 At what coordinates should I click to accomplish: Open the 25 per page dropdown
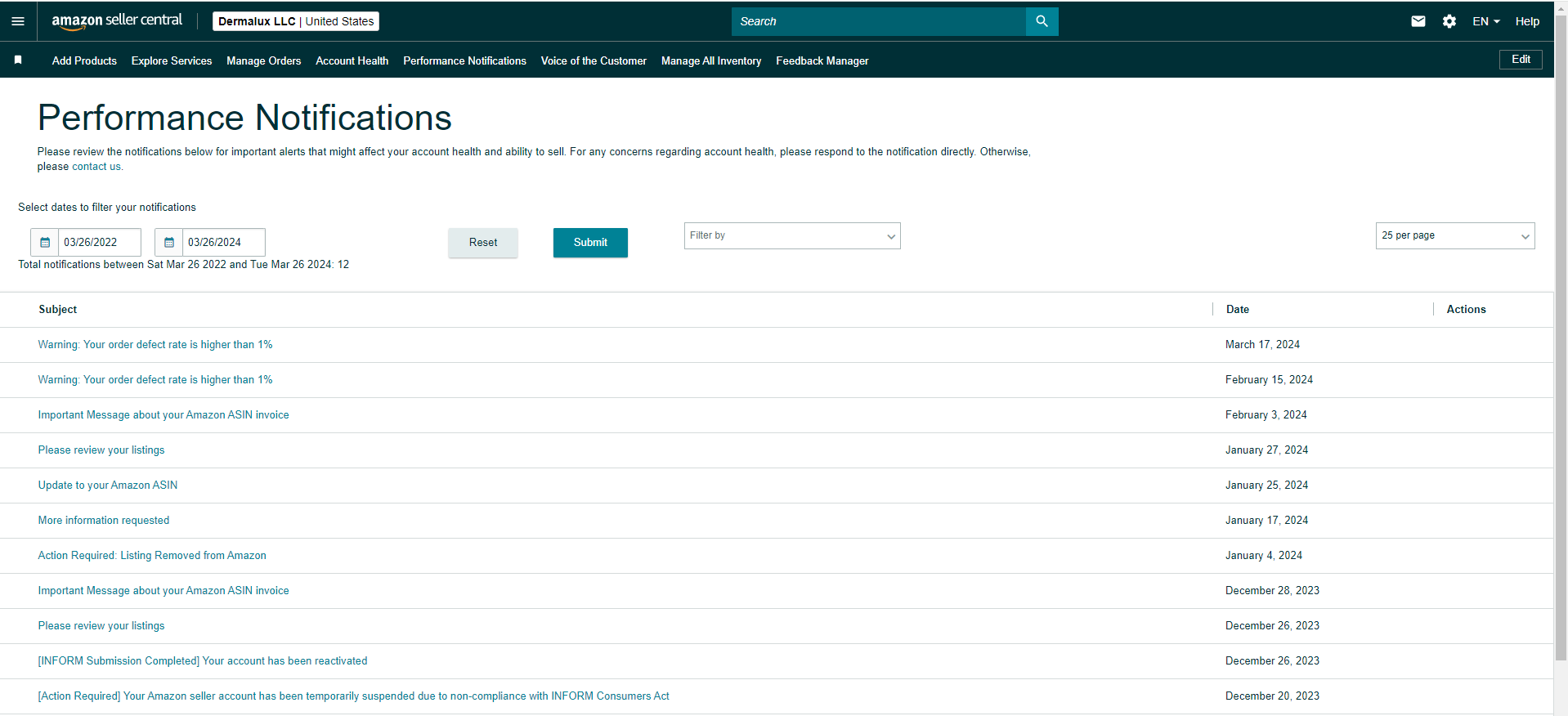pyautogui.click(x=1455, y=235)
